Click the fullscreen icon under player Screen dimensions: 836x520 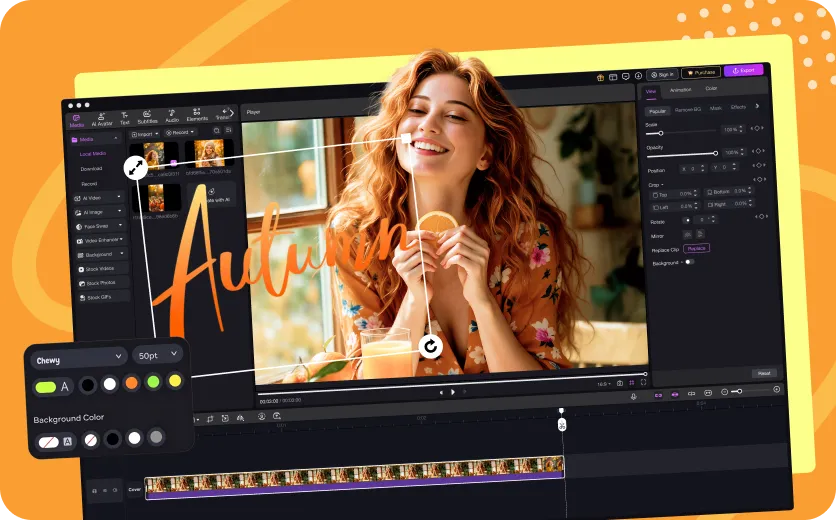(644, 382)
